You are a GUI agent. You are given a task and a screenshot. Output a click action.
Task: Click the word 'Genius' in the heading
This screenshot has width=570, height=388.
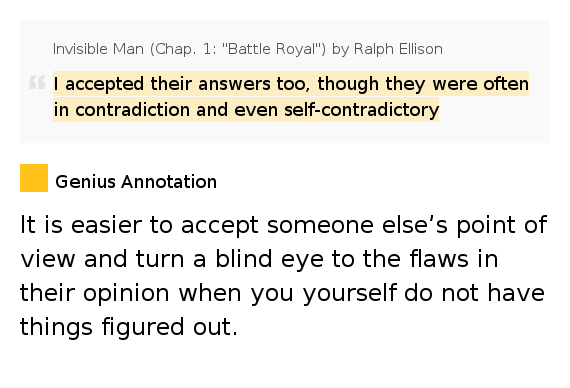(85, 181)
